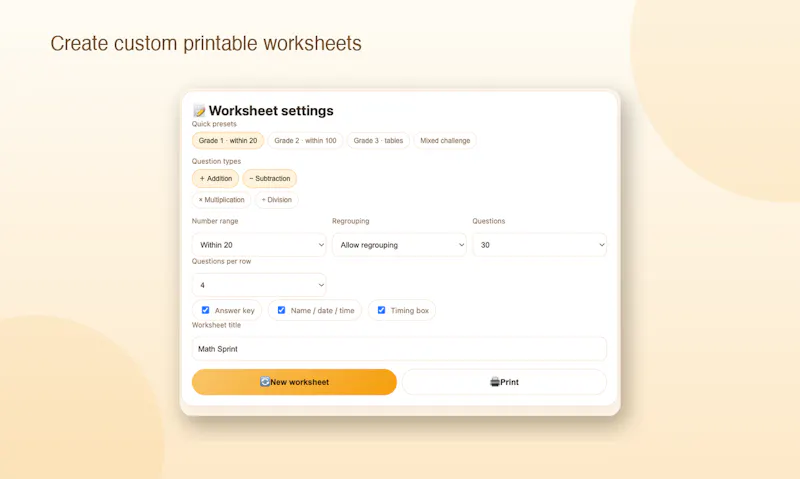The height and width of the screenshot is (479, 800).
Task: Open the Number range dropdown
Action: (259, 245)
